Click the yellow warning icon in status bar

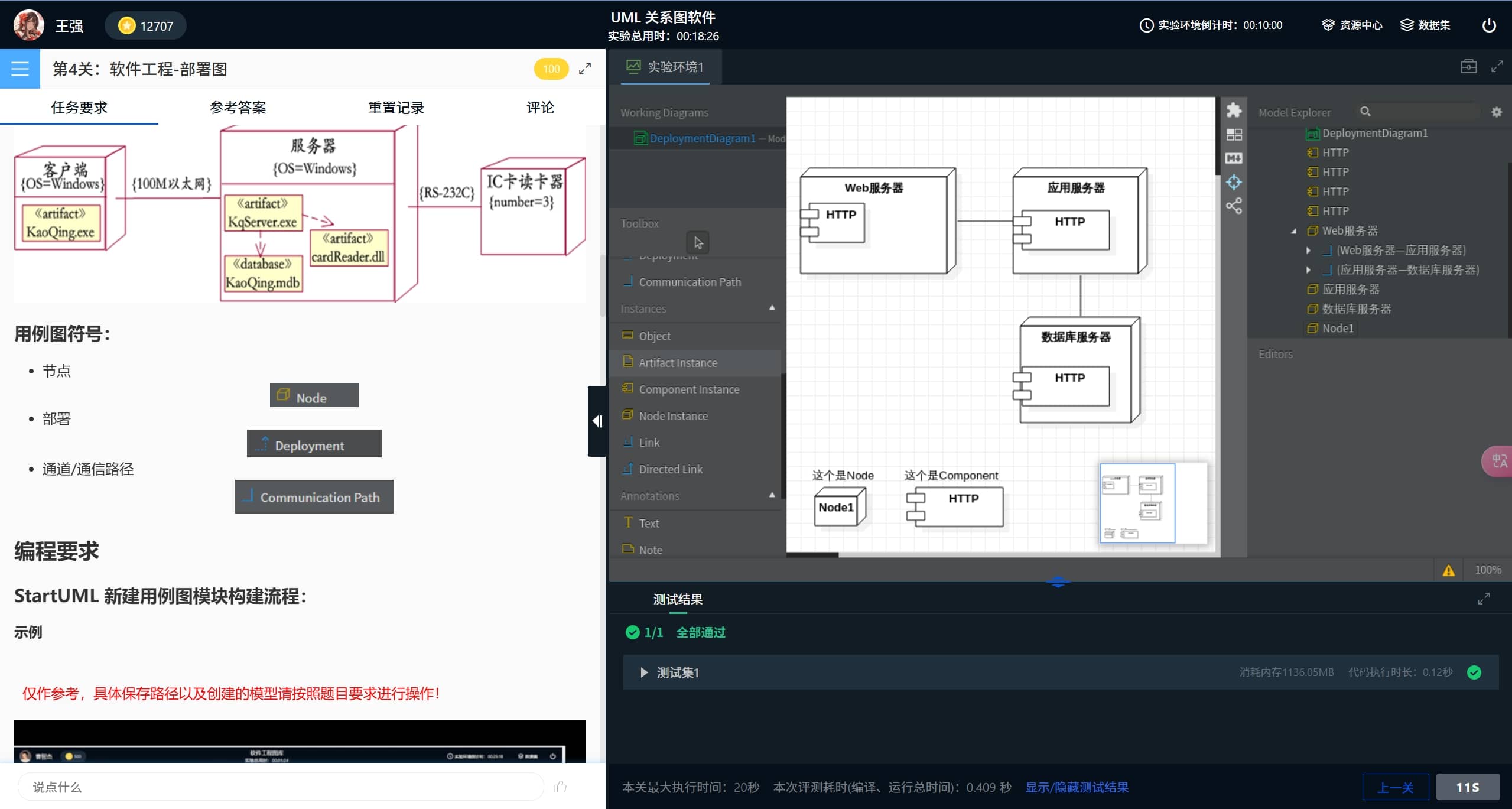tap(1448, 570)
